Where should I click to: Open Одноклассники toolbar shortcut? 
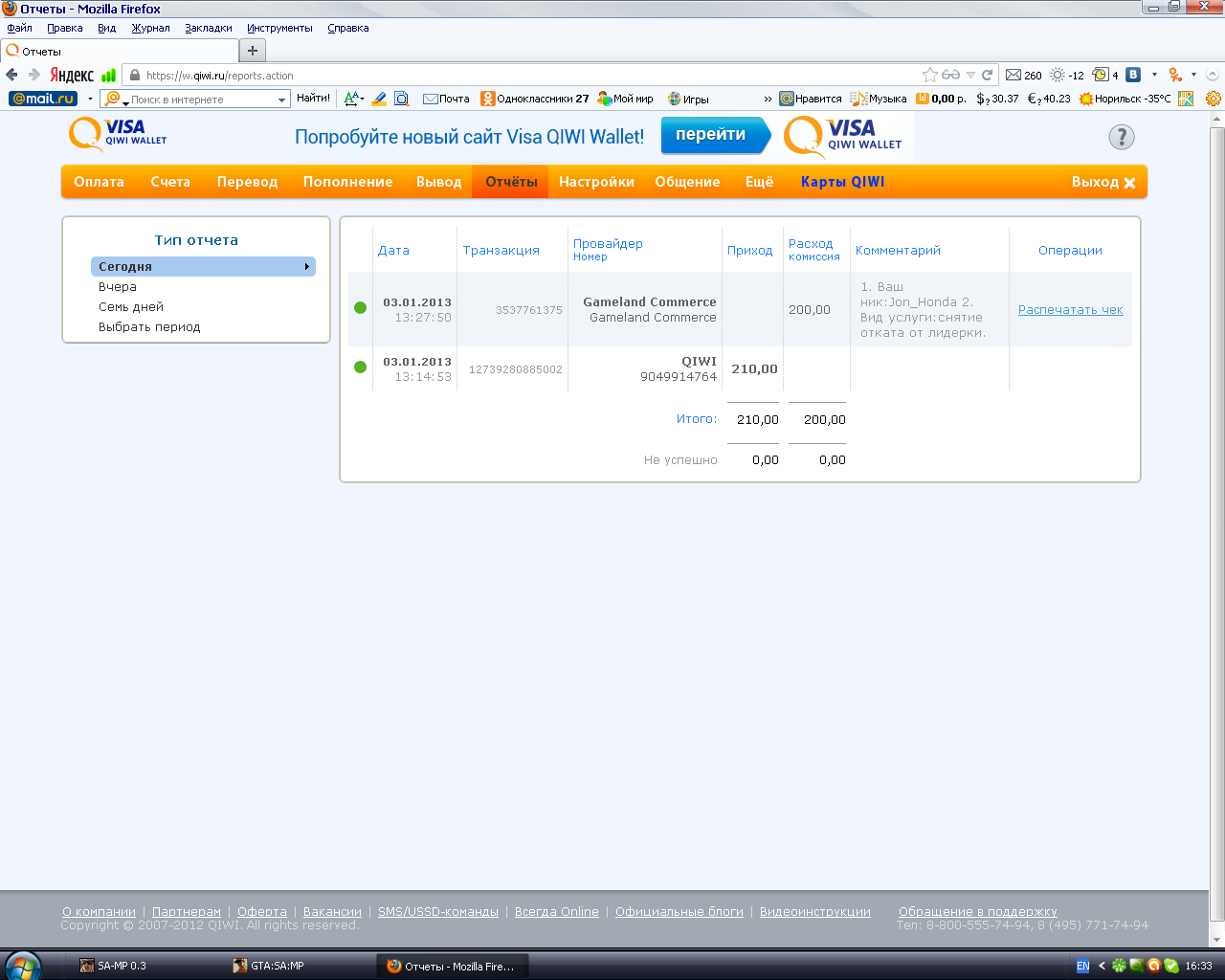[535, 99]
